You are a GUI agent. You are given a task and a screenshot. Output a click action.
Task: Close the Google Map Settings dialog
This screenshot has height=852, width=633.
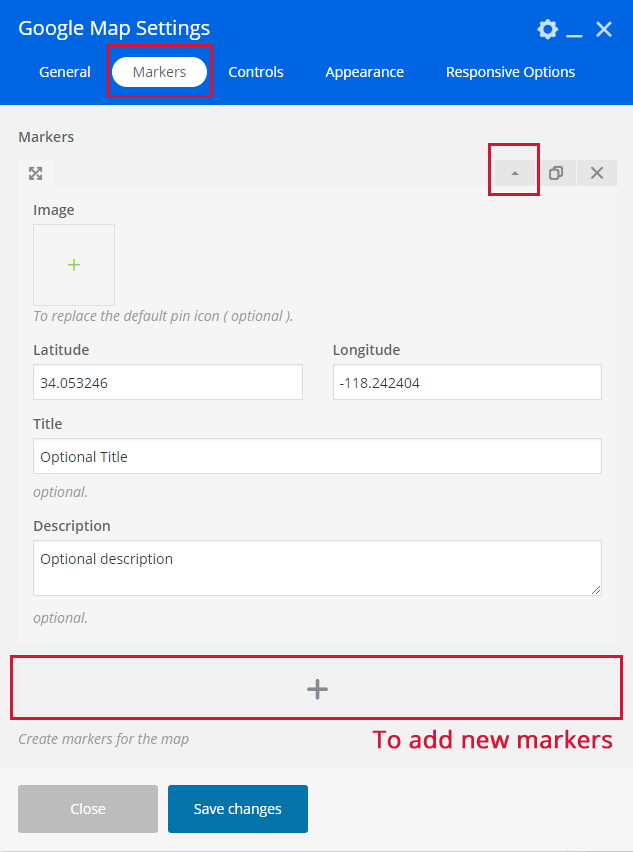point(604,29)
